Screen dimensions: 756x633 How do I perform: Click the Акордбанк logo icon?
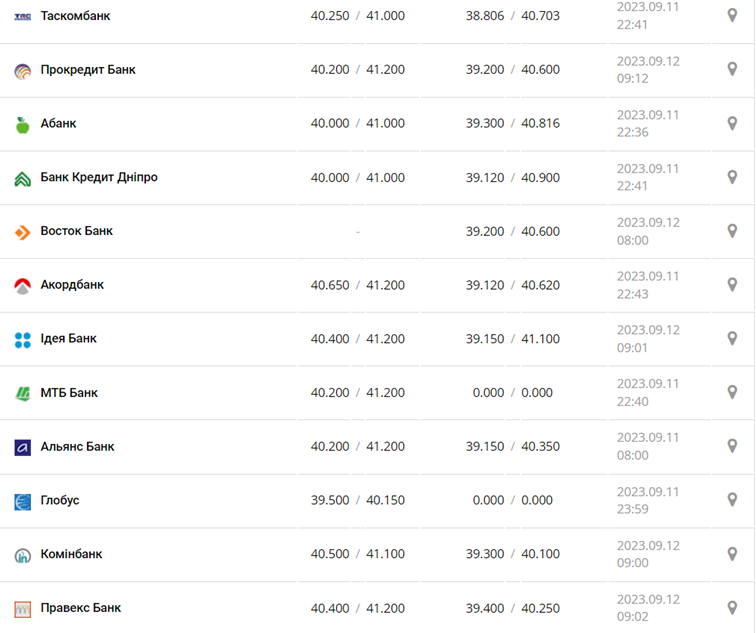23,286
